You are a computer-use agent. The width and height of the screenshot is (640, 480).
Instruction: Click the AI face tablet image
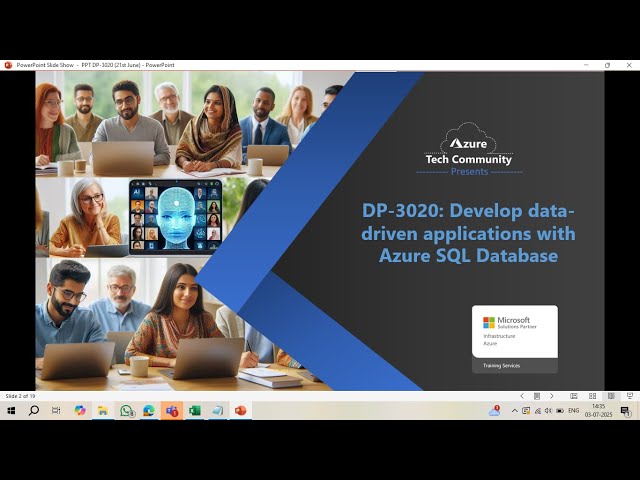(176, 215)
